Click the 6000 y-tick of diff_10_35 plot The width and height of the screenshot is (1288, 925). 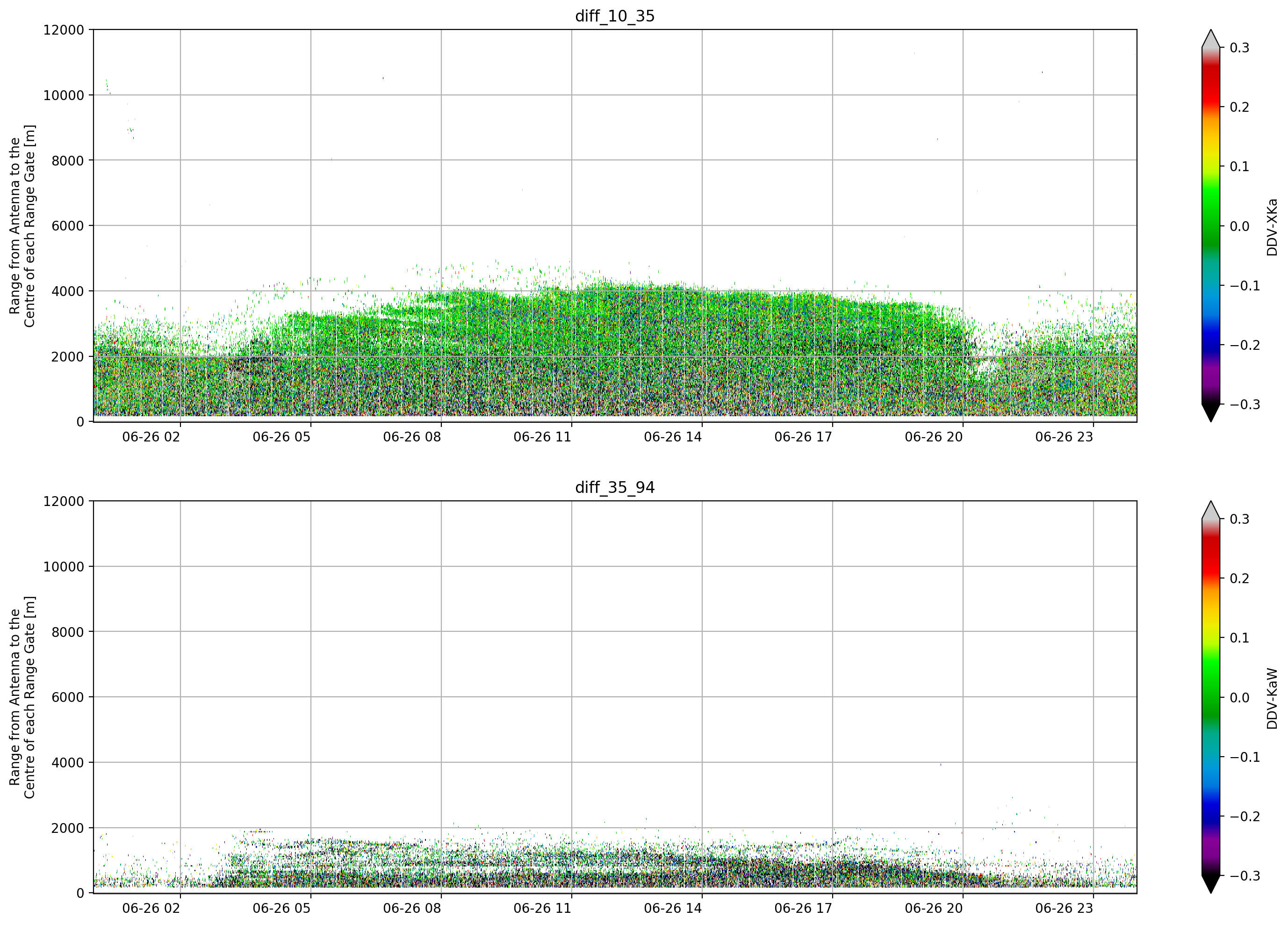click(x=68, y=225)
